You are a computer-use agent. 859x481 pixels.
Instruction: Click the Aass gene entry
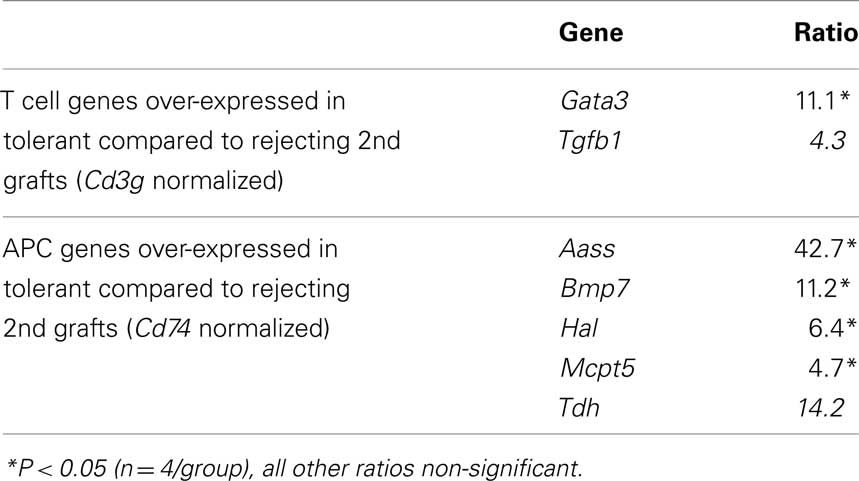click(587, 249)
